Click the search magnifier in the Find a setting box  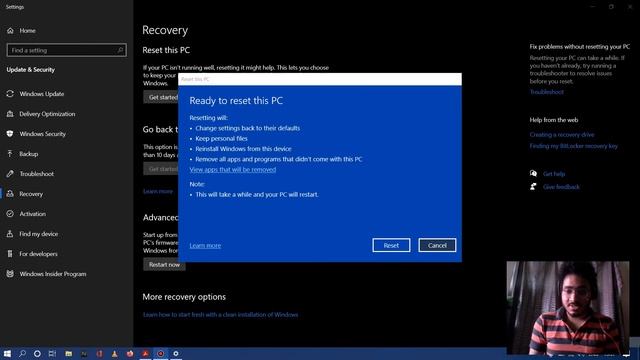(x=120, y=50)
